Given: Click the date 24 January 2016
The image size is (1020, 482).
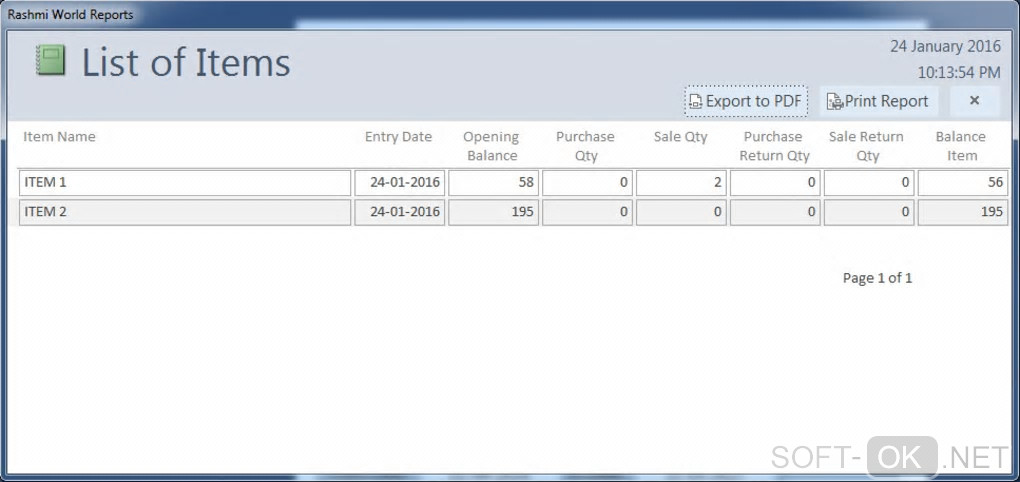Looking at the screenshot, I should click(945, 46).
